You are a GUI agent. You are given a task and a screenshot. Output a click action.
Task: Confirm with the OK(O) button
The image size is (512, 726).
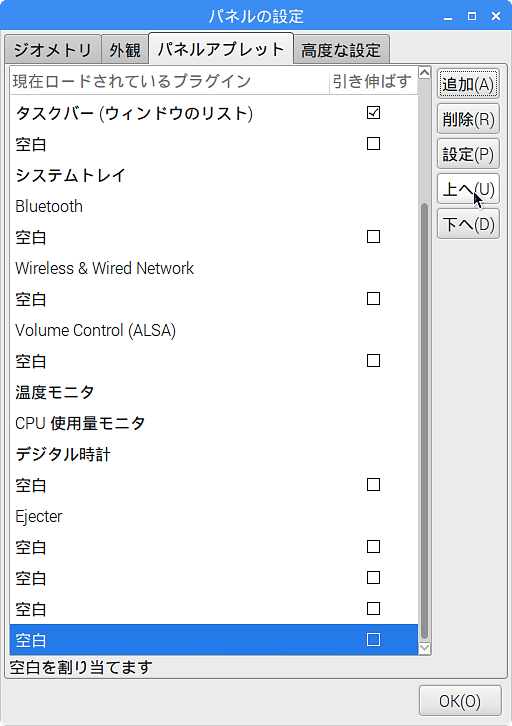click(x=460, y=701)
